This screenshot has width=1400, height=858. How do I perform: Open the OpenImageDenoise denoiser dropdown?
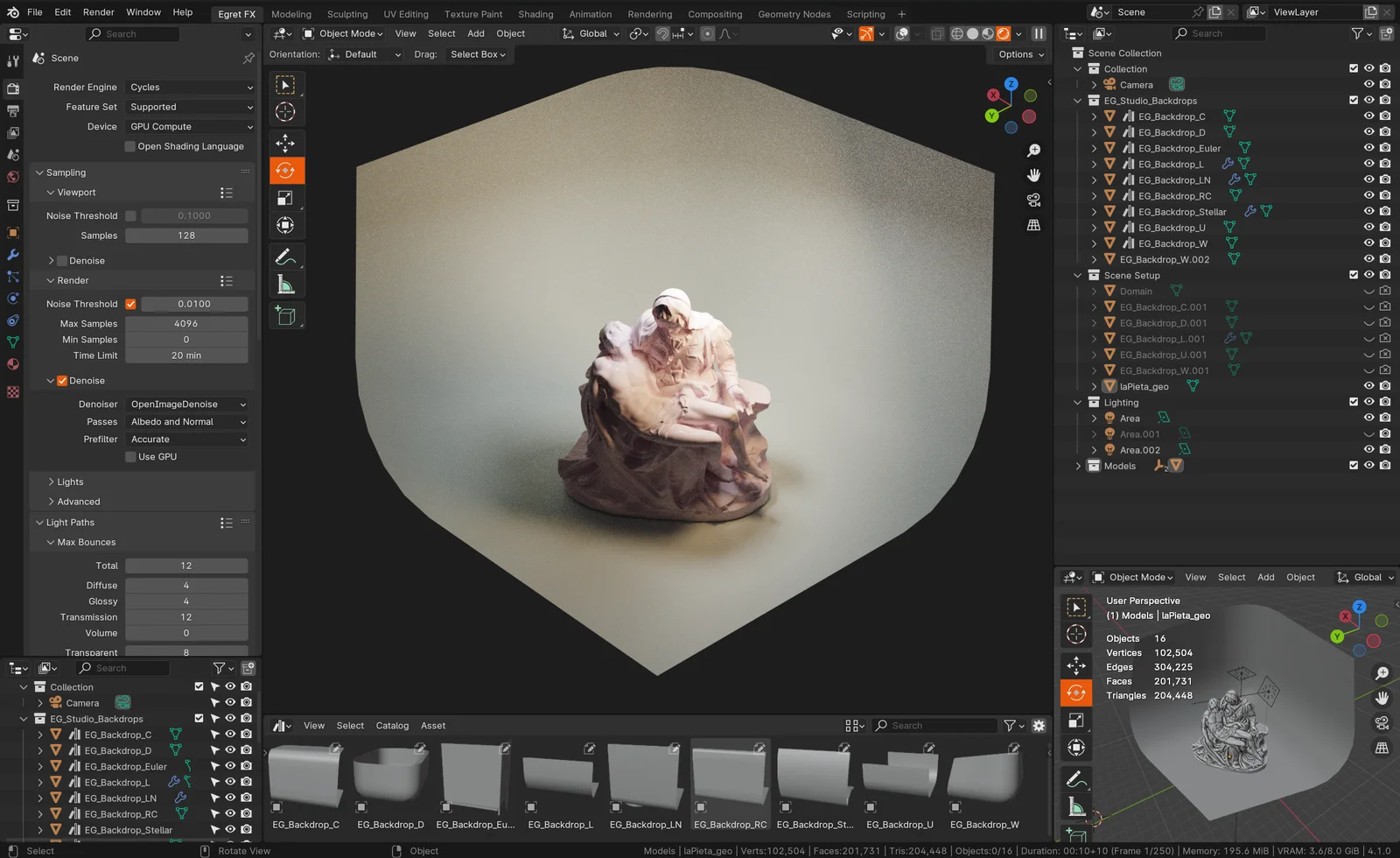[186, 404]
